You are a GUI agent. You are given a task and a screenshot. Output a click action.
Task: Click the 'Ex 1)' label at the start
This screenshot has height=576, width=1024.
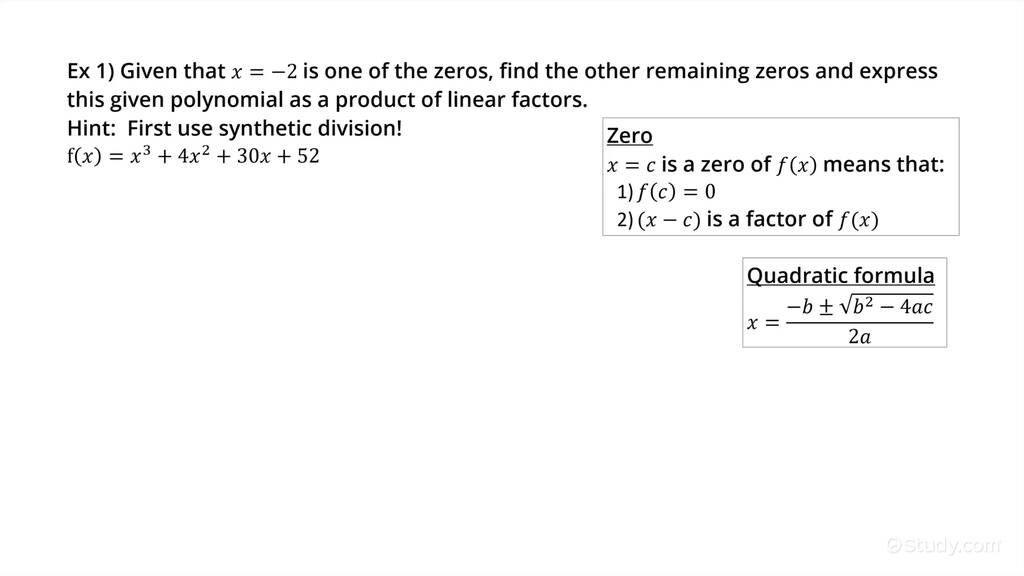pos(90,71)
